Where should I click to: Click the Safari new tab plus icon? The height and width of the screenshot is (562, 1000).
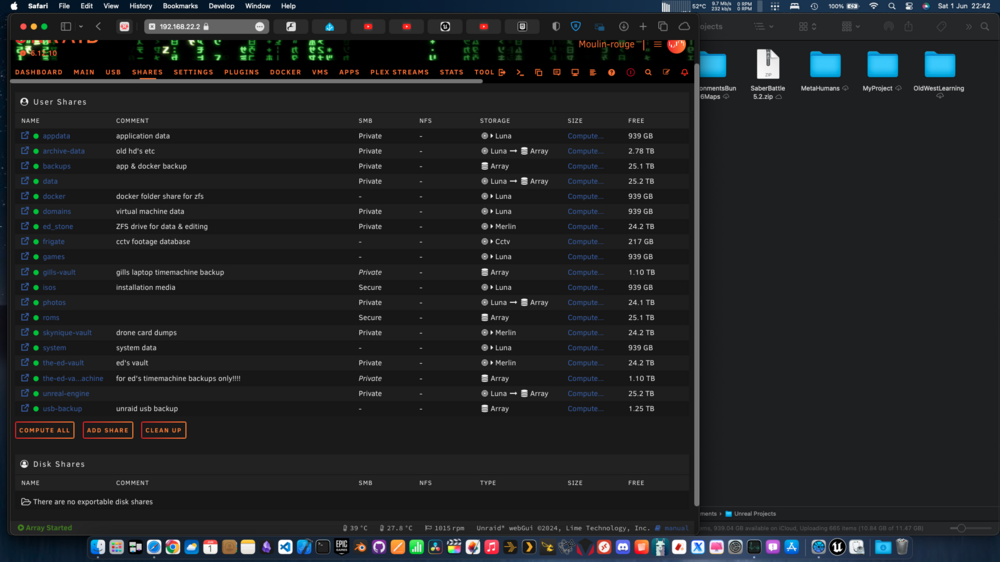[643, 27]
